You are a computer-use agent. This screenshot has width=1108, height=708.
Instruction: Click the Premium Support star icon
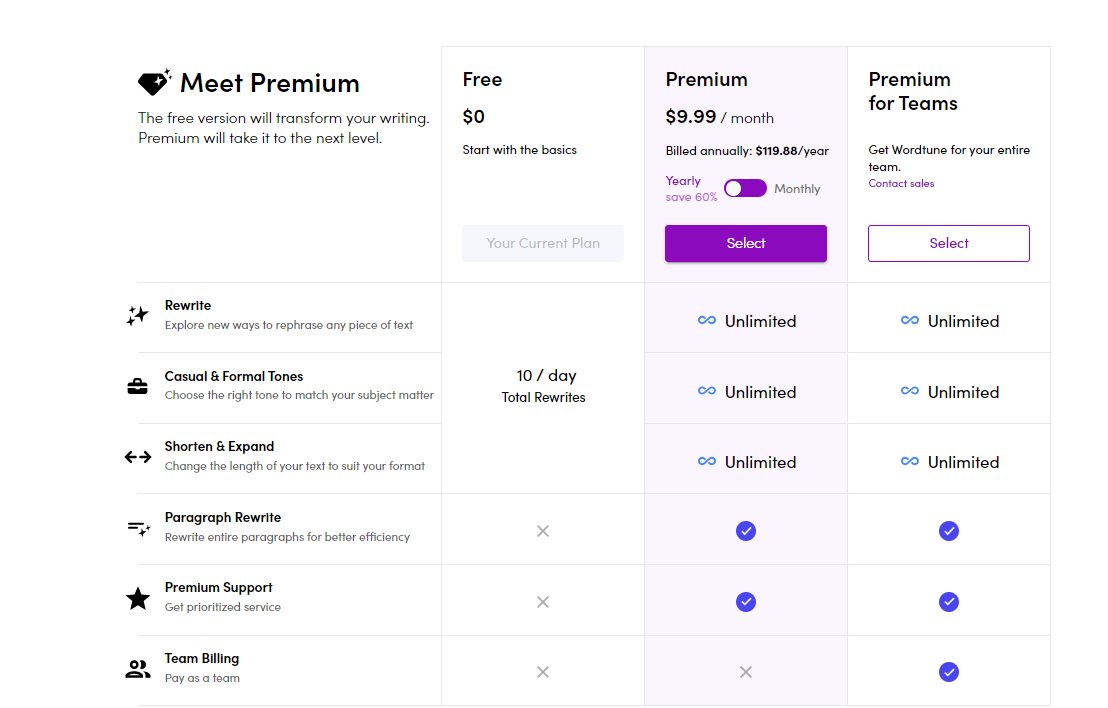138,599
